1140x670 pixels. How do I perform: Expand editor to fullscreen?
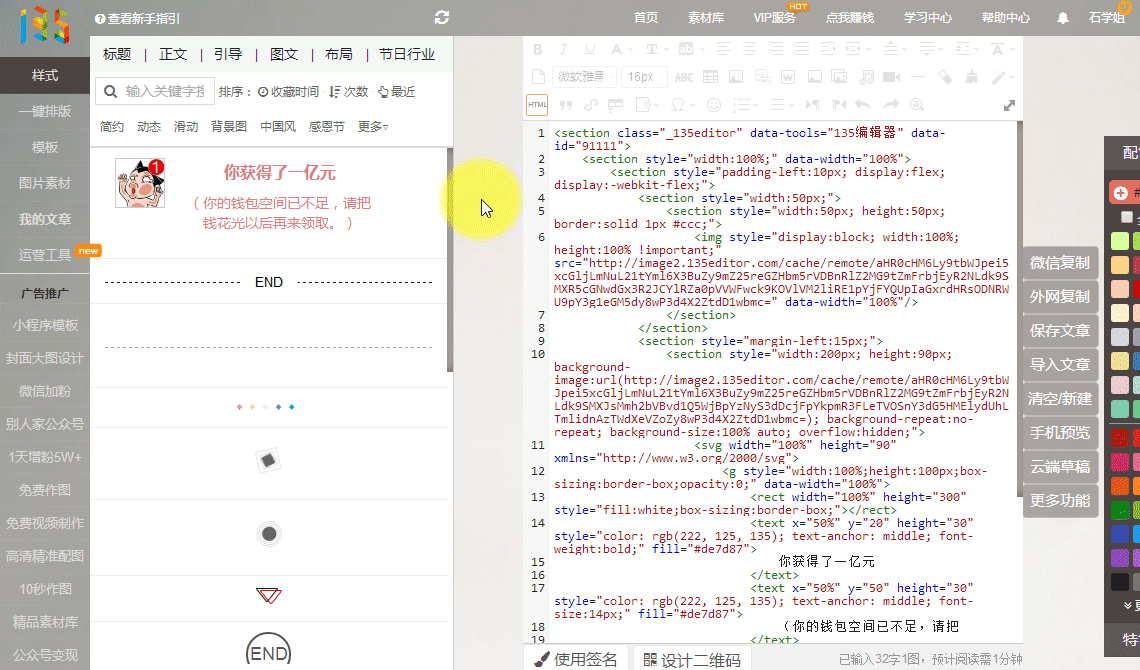(1009, 105)
